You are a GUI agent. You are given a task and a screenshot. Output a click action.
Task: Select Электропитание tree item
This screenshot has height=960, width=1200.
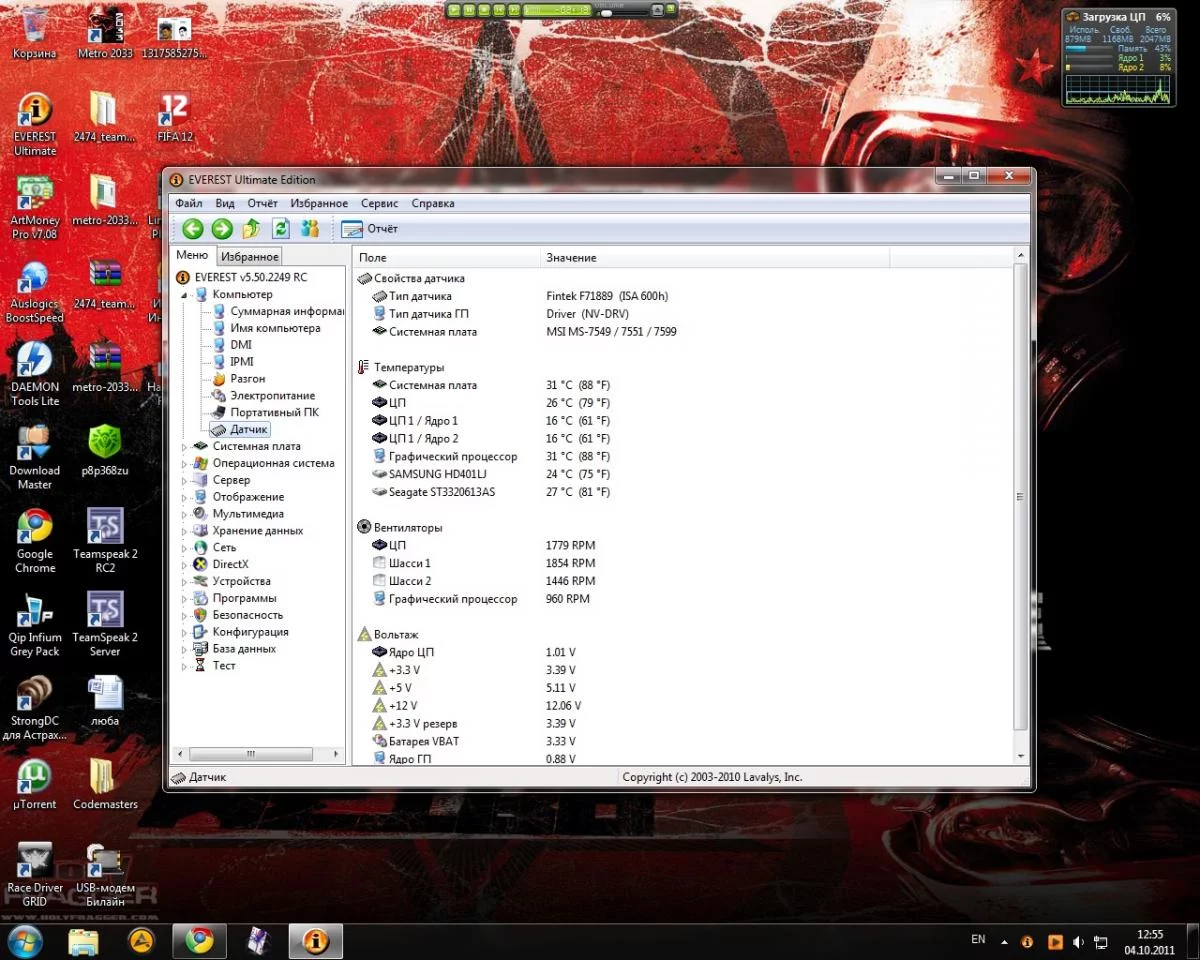click(x=272, y=396)
